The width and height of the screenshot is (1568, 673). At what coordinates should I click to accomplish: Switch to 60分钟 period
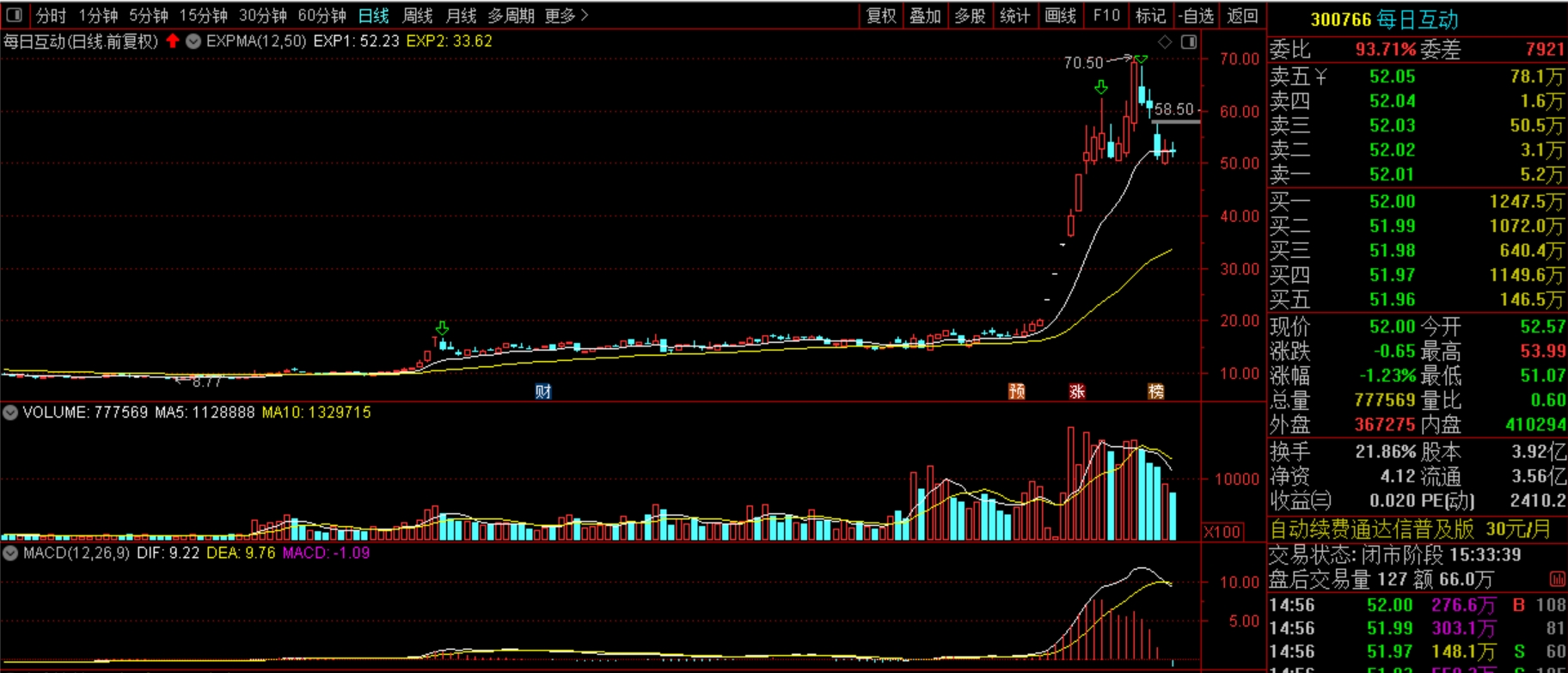(322, 15)
